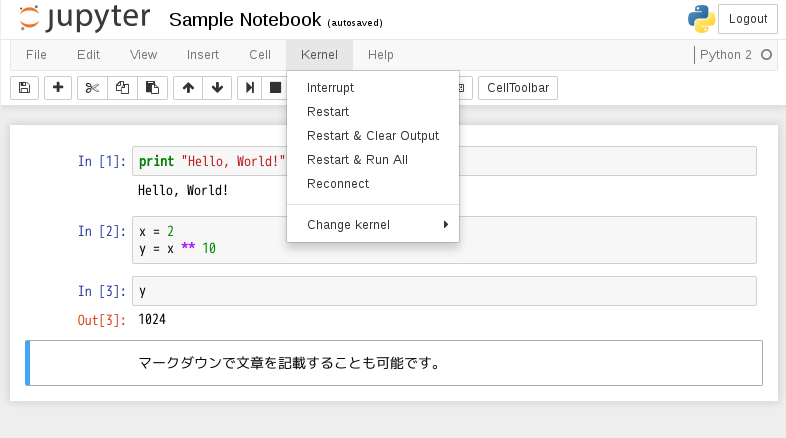
Task: Paste cell using the clipboard icon
Action: pyautogui.click(x=151, y=88)
